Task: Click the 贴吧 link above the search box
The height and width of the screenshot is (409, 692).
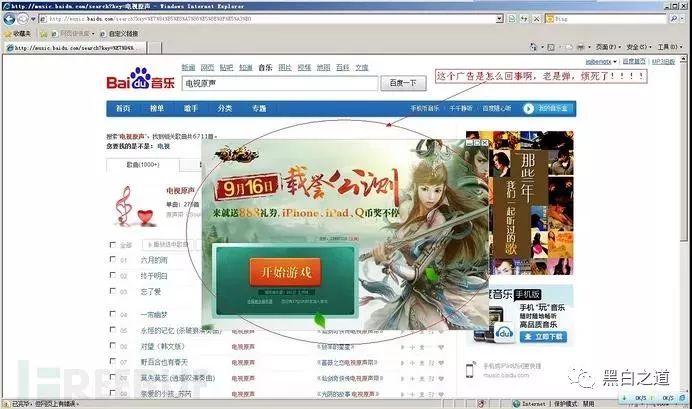Action: coord(226,68)
